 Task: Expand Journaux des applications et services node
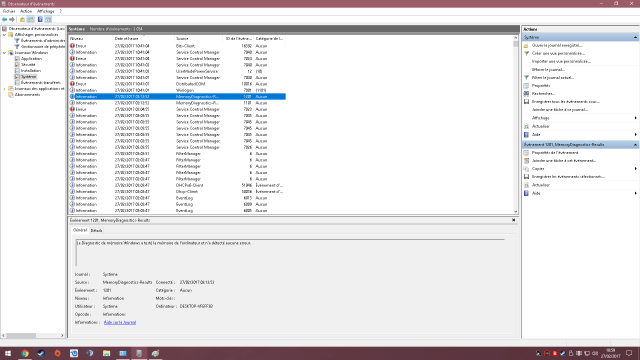click(x=4, y=89)
